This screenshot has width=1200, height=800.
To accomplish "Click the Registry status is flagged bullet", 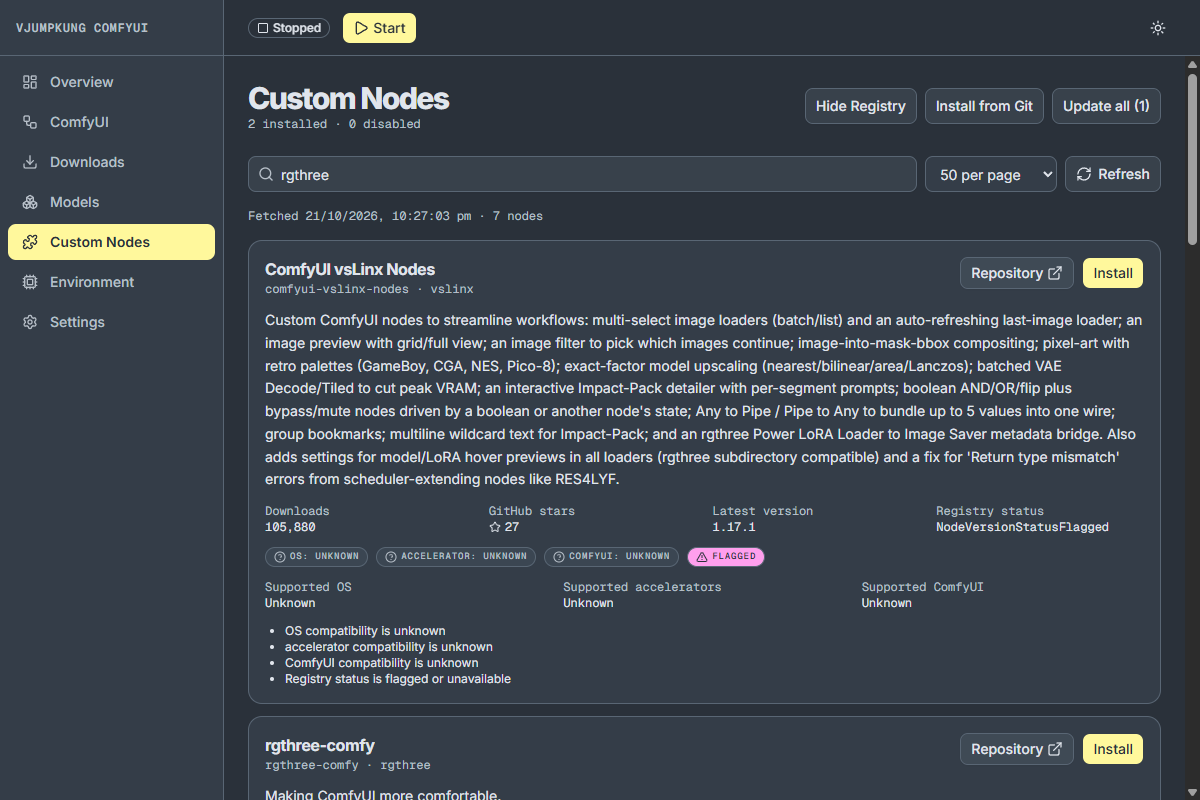I will [398, 679].
